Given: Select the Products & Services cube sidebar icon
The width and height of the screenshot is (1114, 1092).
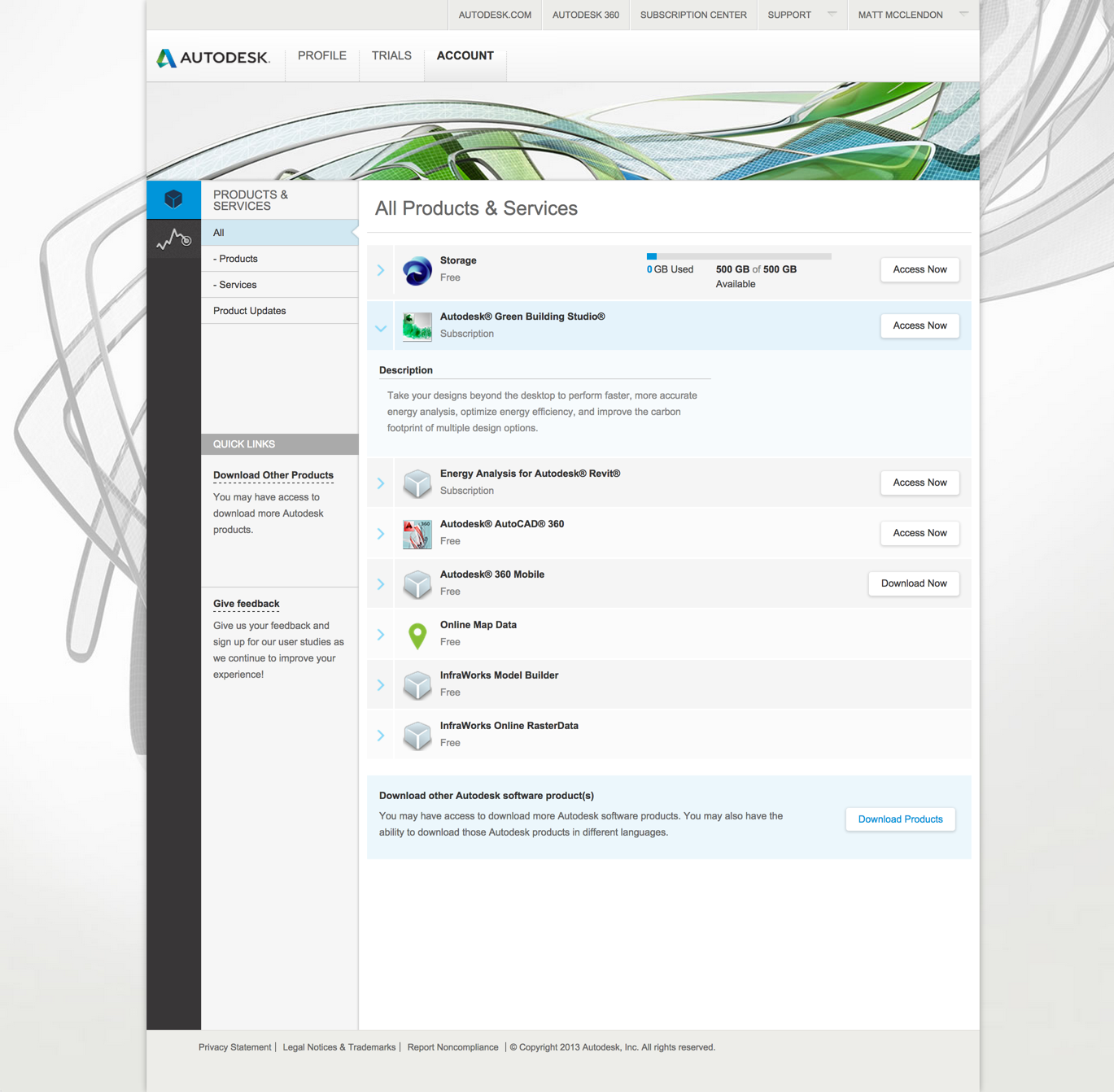Looking at the screenshot, I should pos(173,199).
